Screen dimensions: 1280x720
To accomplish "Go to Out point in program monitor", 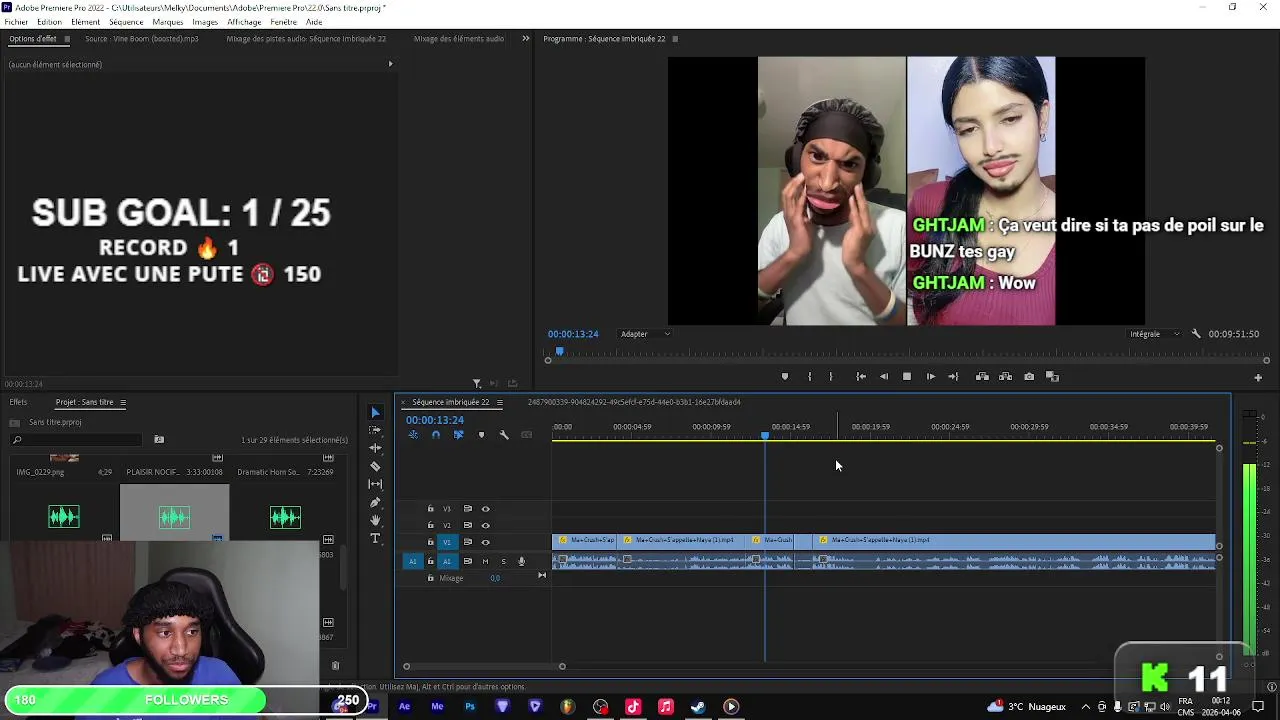I will tap(953, 377).
